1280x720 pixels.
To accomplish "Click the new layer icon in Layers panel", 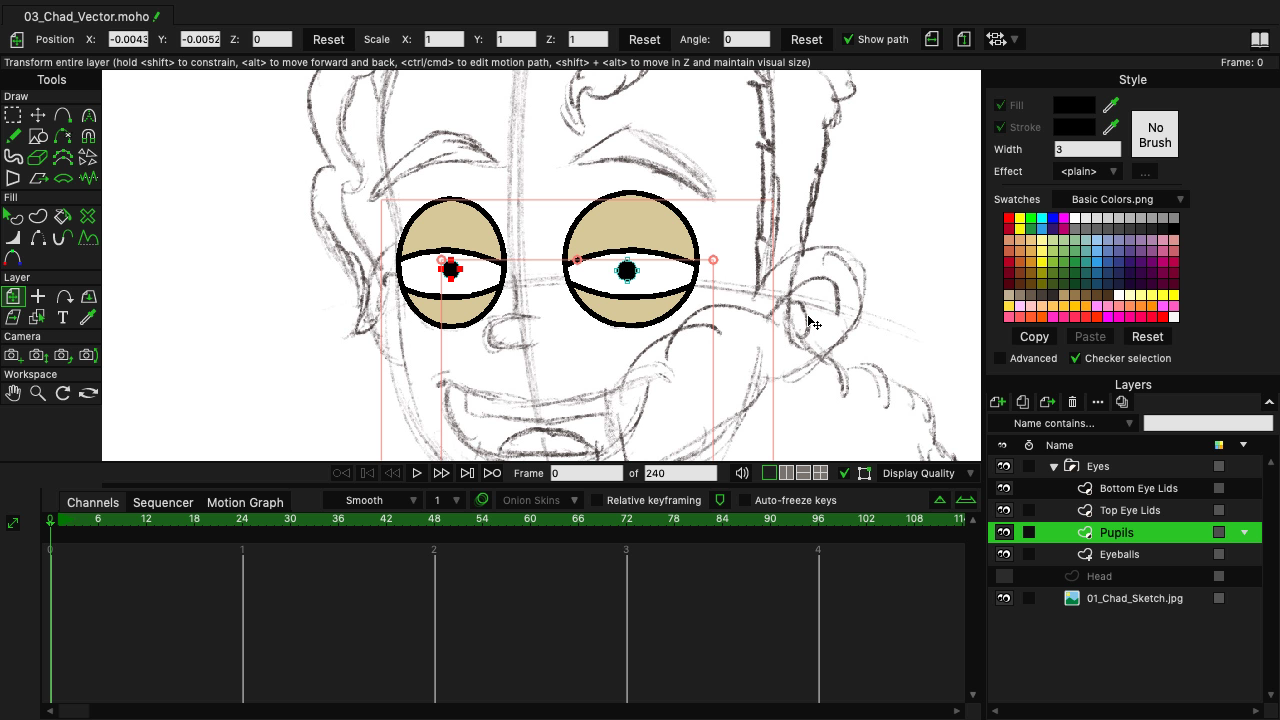I will pyautogui.click(x=997, y=402).
